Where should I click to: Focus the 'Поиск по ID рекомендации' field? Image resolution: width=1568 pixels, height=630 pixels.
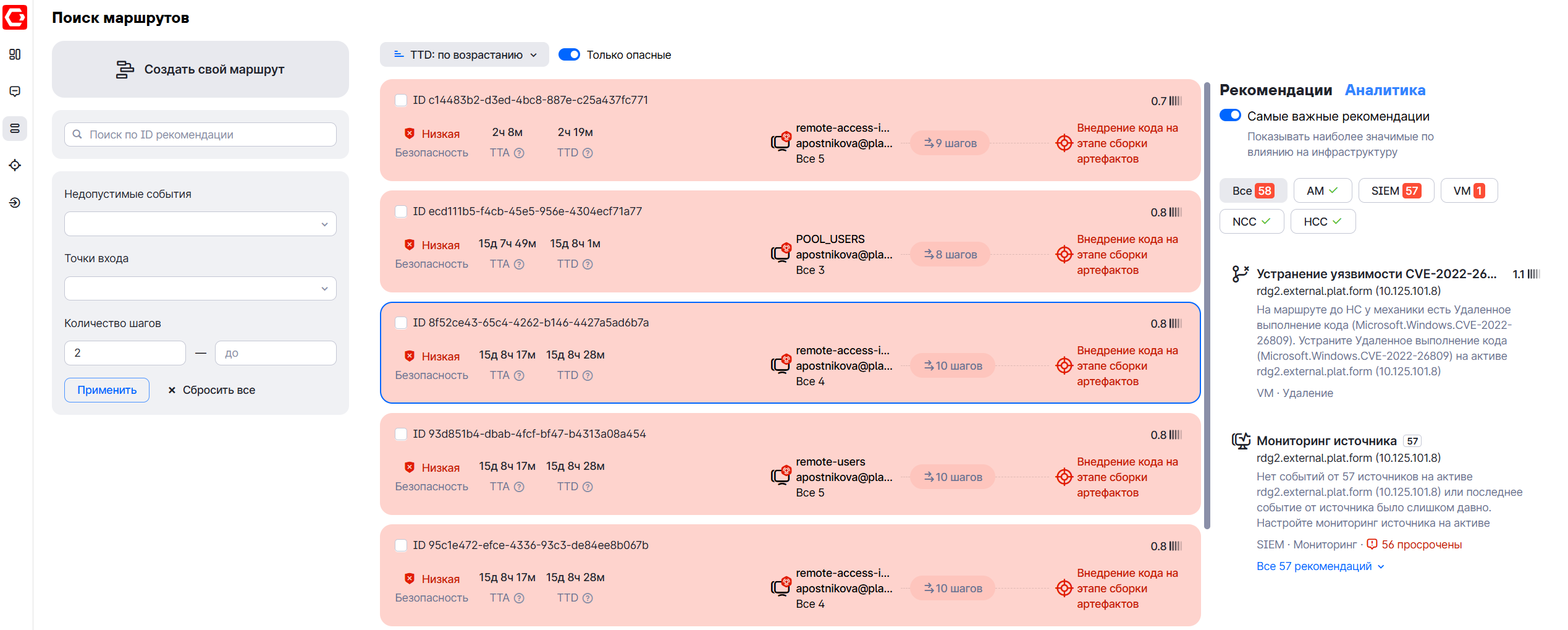pos(200,134)
